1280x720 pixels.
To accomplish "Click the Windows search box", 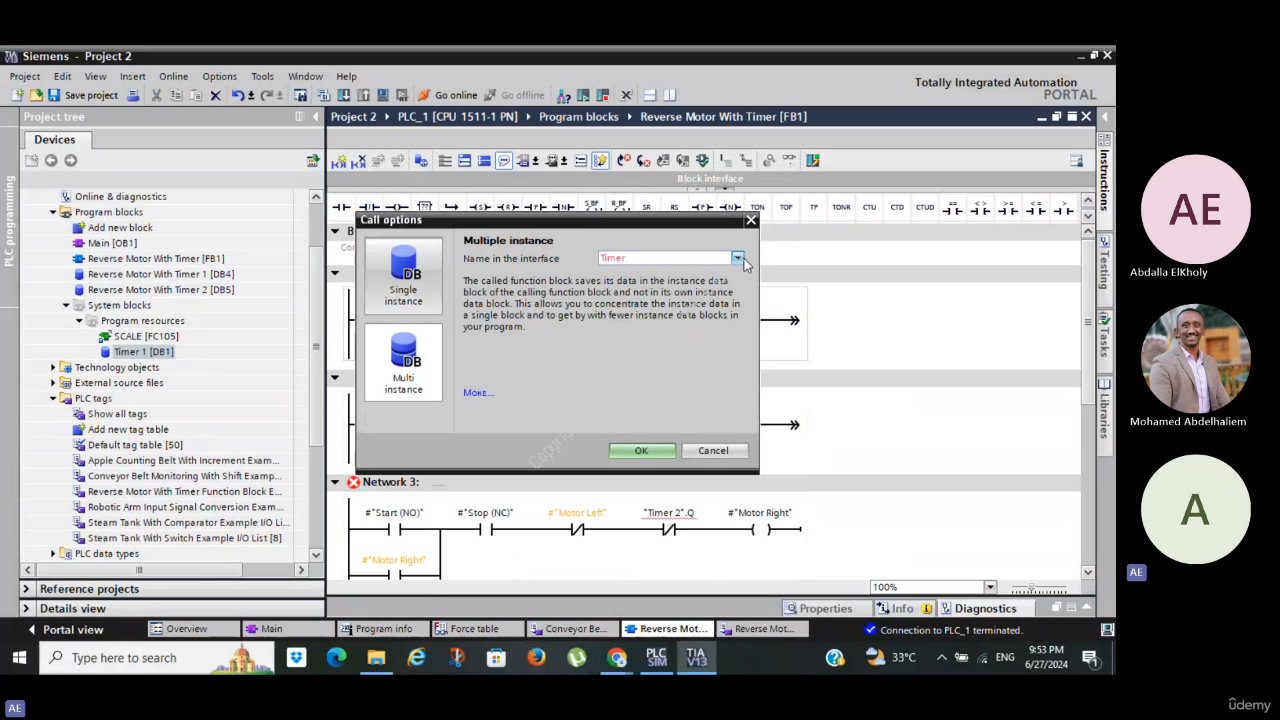I will tap(158, 657).
